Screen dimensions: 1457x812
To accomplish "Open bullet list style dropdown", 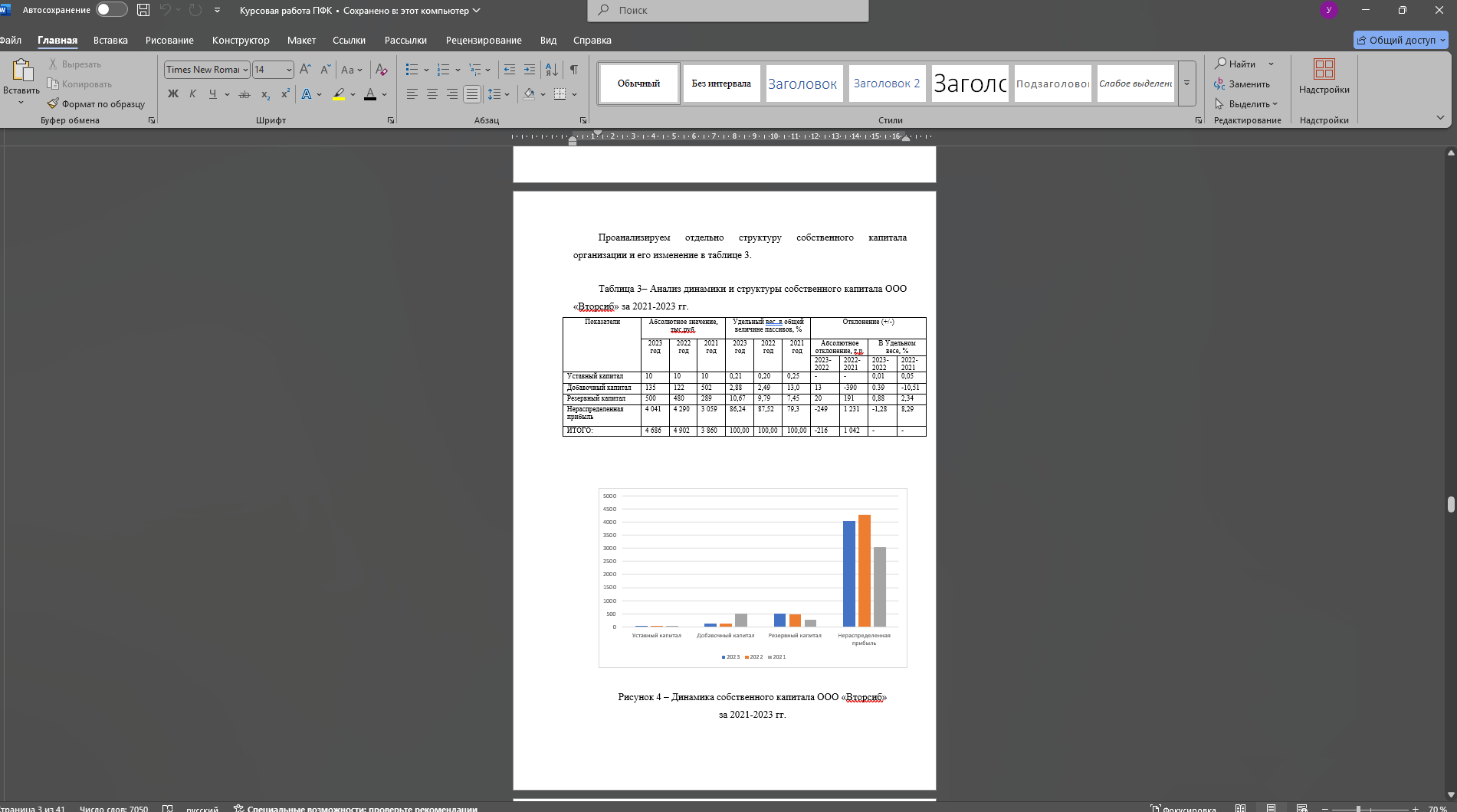I will tap(426, 70).
